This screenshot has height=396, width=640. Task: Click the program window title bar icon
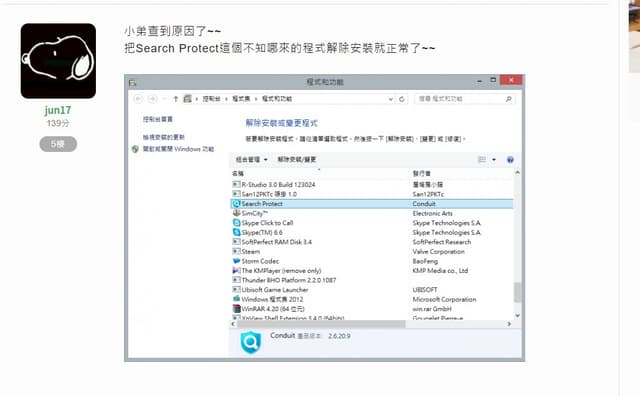(133, 83)
